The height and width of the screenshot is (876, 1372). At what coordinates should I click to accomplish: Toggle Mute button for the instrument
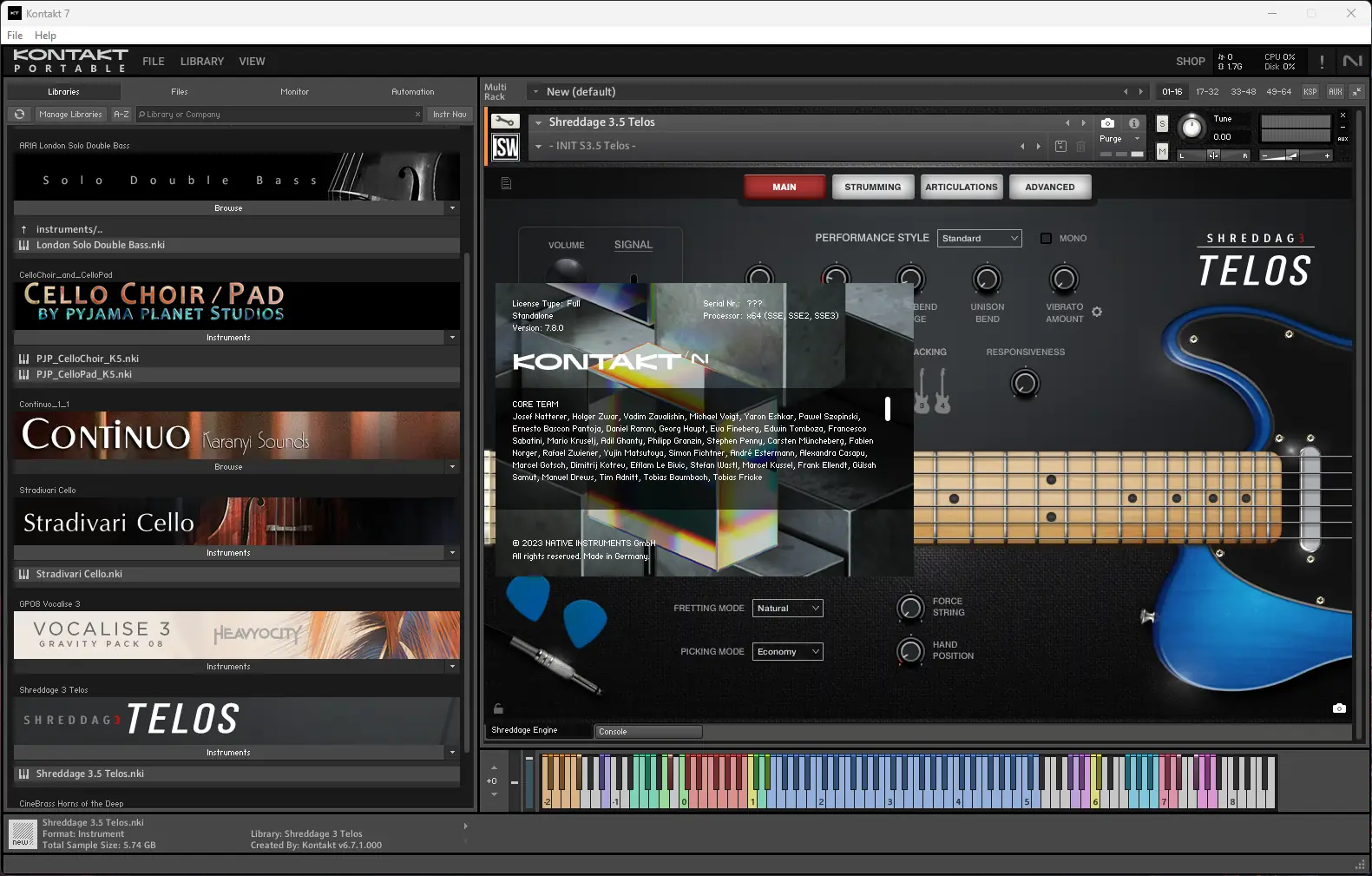pos(1162,152)
